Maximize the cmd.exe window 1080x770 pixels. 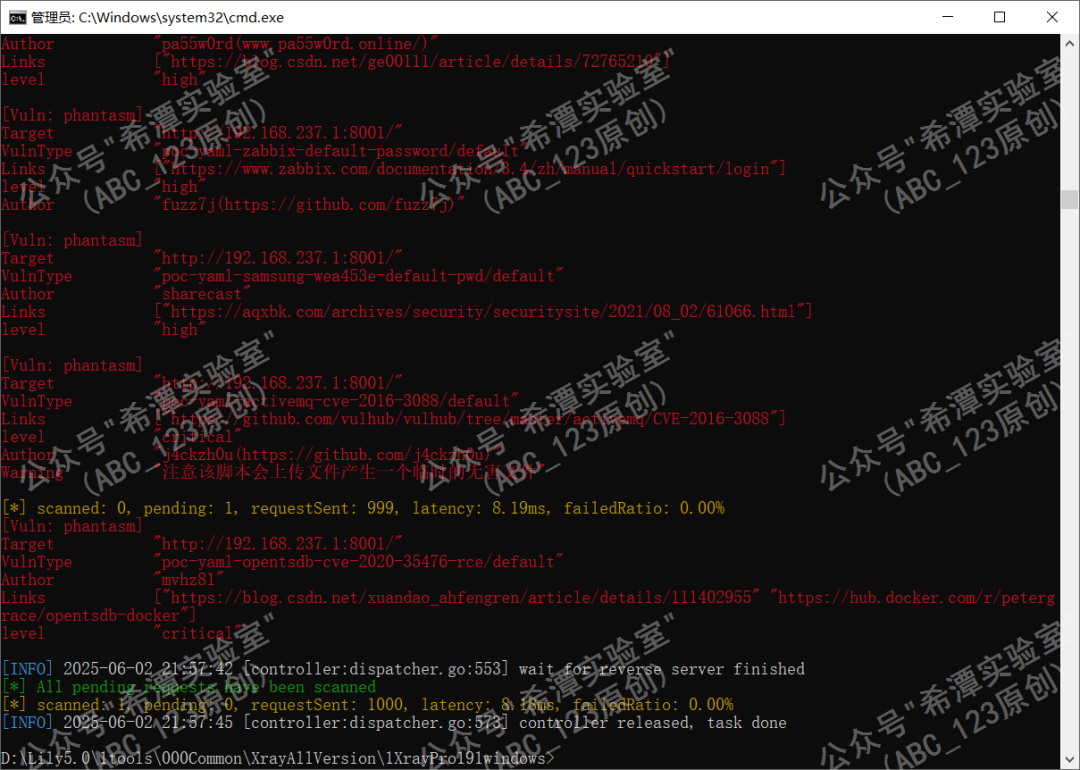tap(999, 17)
